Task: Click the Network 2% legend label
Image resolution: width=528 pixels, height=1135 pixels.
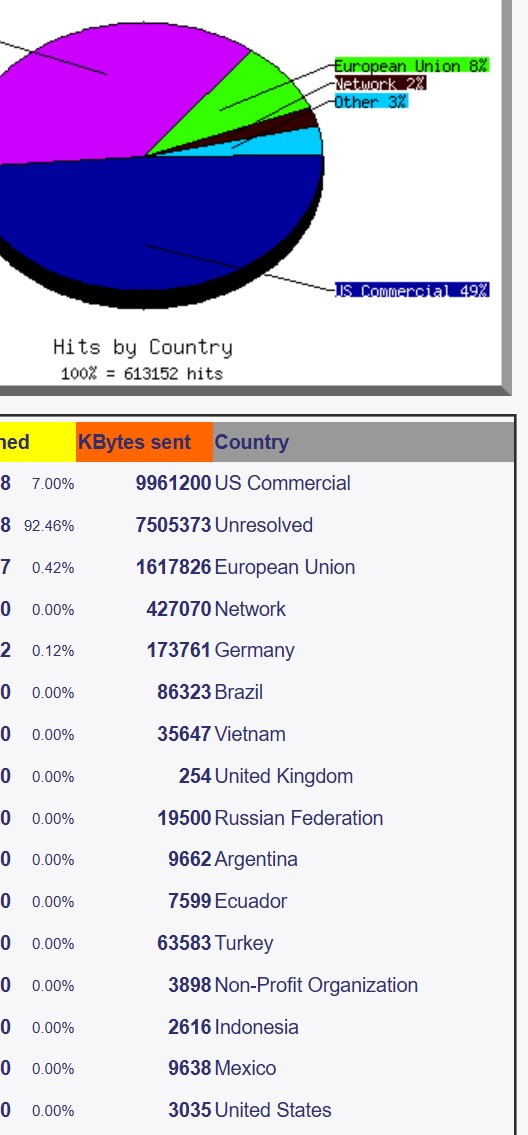Action: [380, 84]
